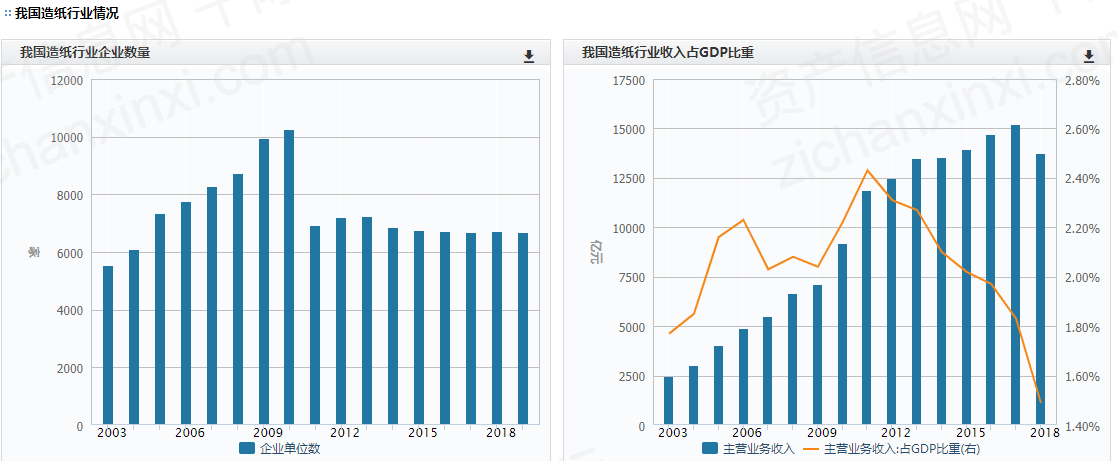1117x461 pixels.
Task: Toggle the 企业单位数 series legend label
Action: coord(290,449)
